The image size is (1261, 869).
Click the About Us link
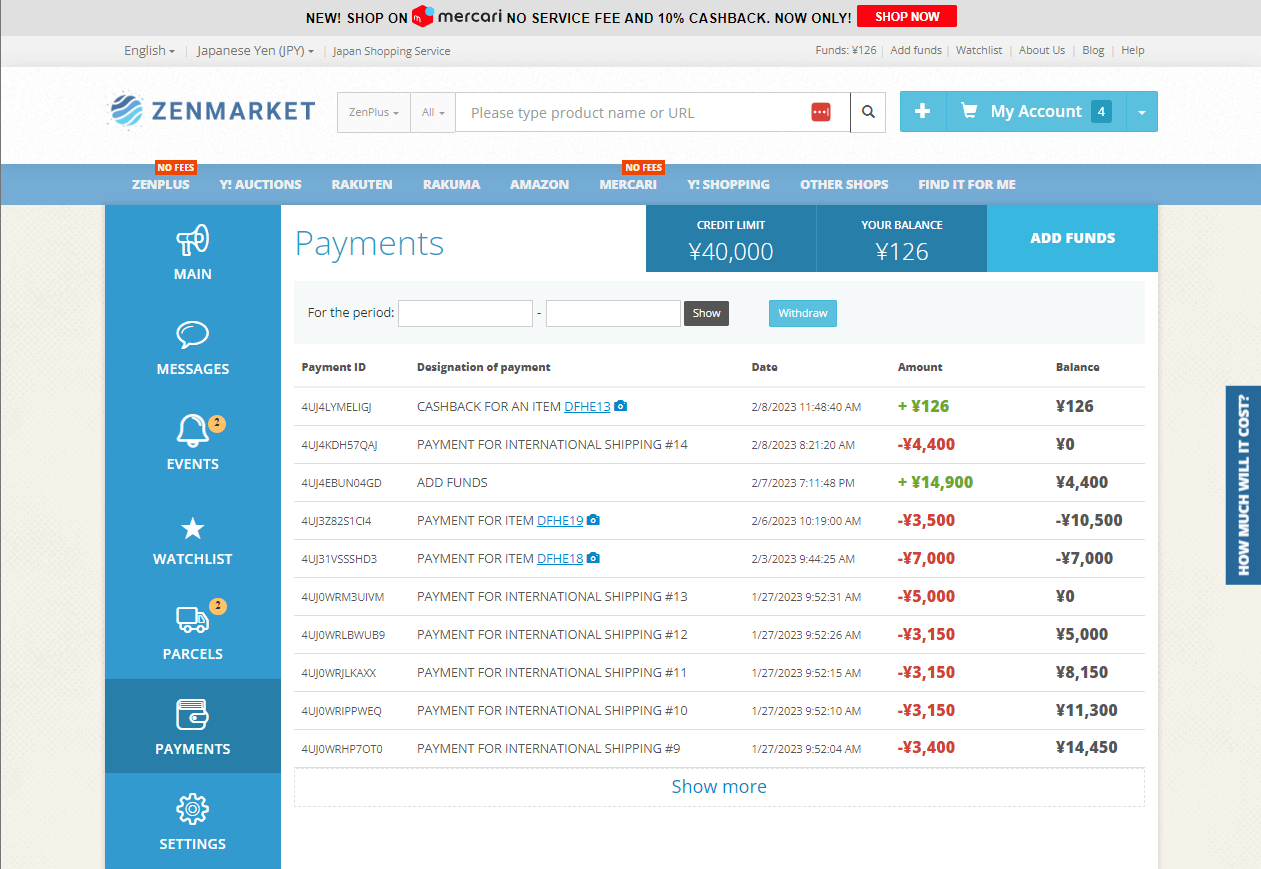(1042, 50)
